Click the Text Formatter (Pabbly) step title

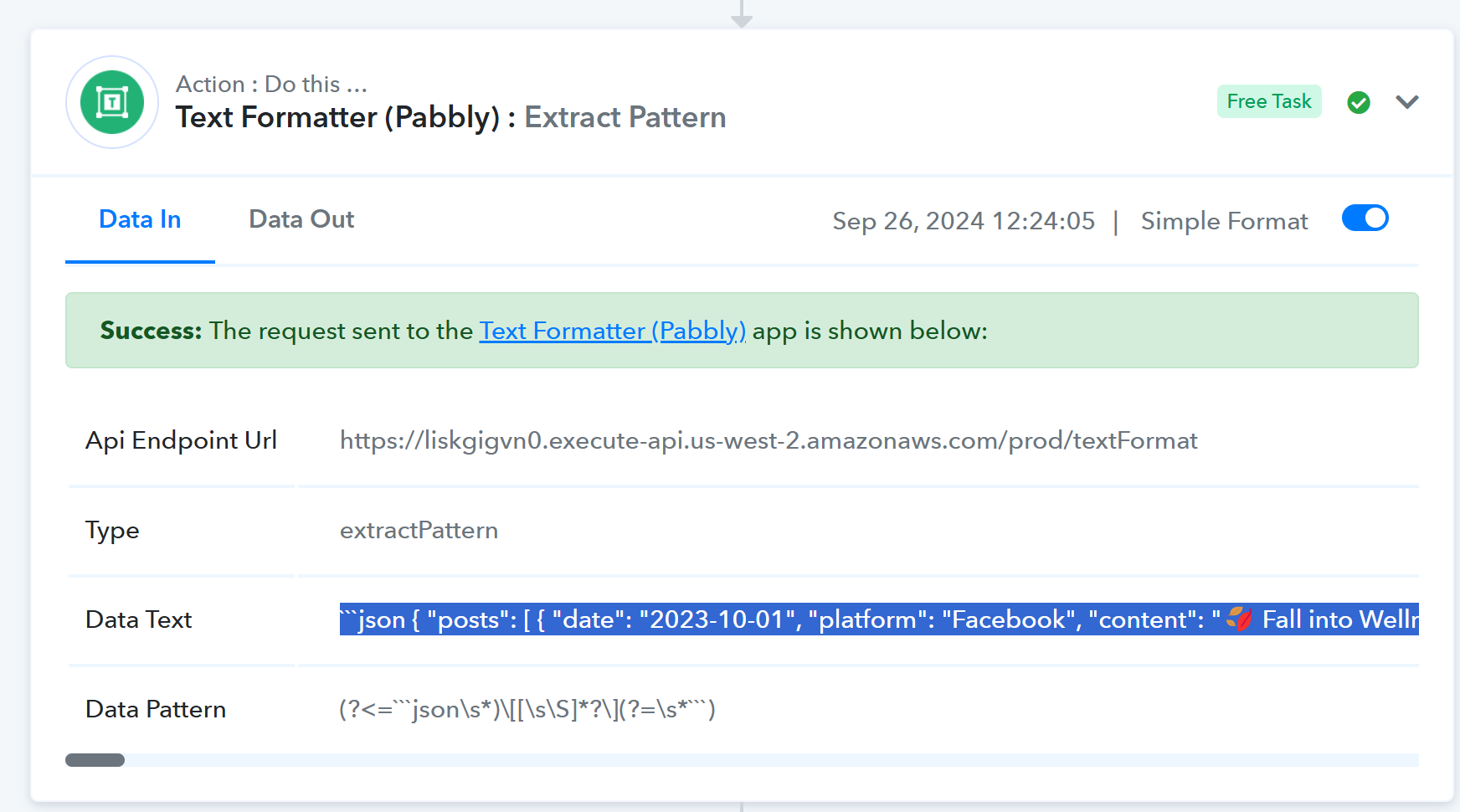coord(450,117)
